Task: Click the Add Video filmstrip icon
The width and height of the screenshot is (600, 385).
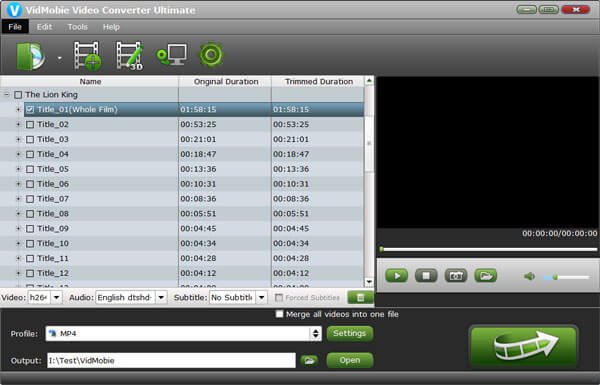Action: pyautogui.click(x=88, y=56)
